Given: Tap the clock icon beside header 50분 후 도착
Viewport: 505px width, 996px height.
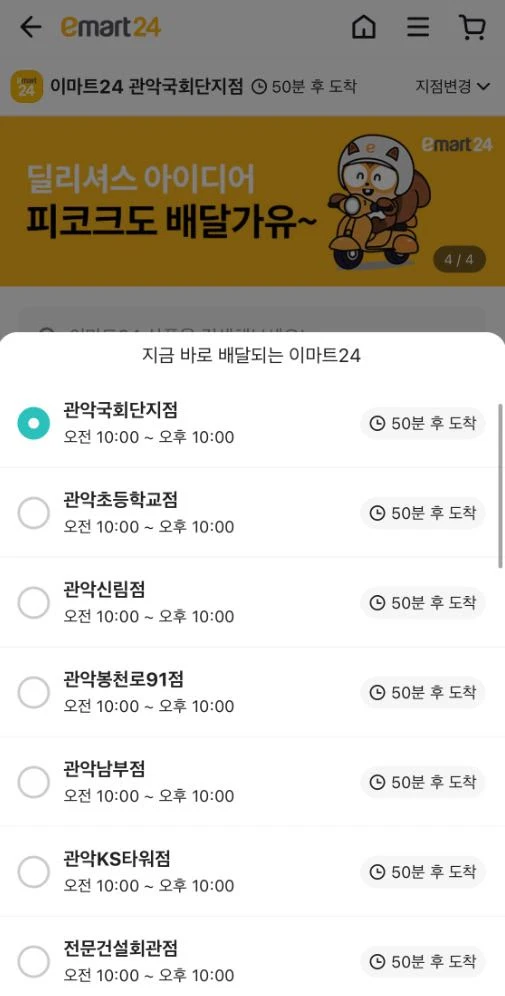Looking at the screenshot, I should [x=259, y=86].
